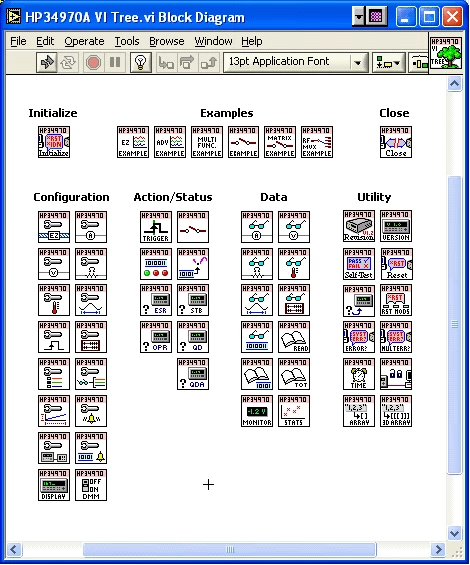
Task: Click Run Continuously toolbar button
Action: pos(68,63)
